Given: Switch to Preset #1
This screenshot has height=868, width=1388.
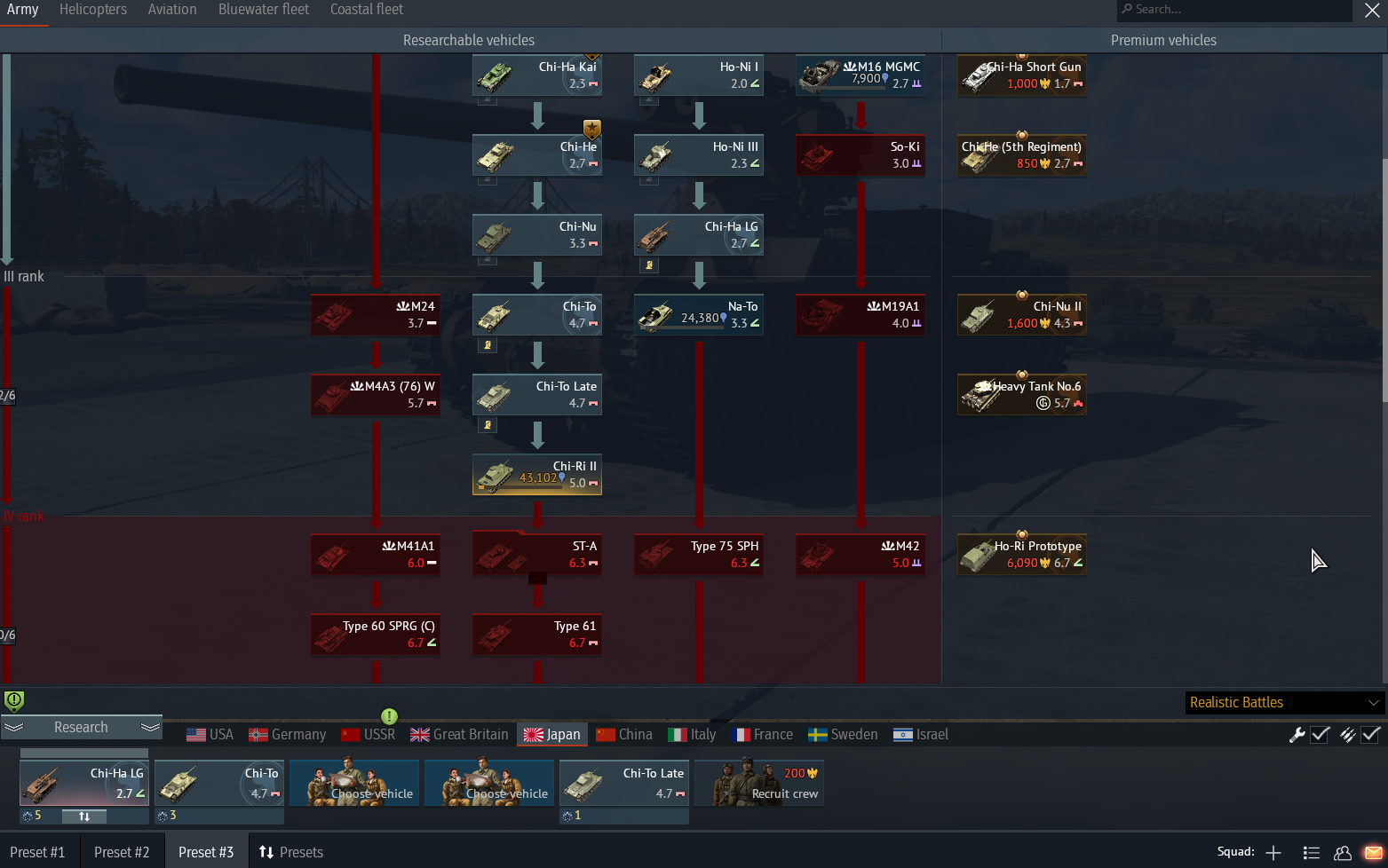Looking at the screenshot, I should point(37,852).
